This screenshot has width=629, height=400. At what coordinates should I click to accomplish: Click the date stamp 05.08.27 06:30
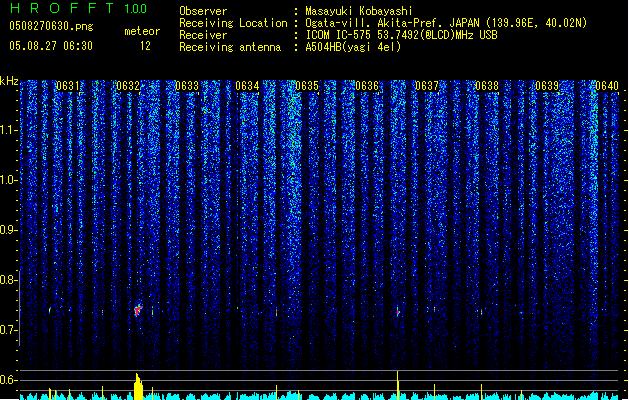[51, 46]
